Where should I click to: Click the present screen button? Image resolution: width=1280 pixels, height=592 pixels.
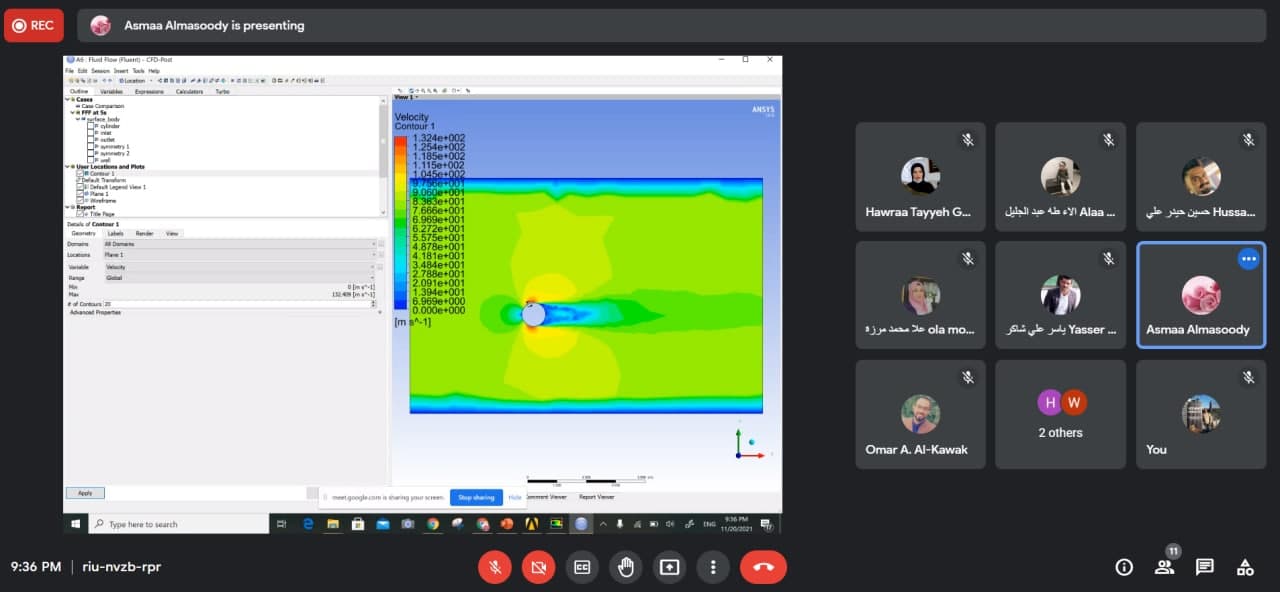pyautogui.click(x=669, y=567)
